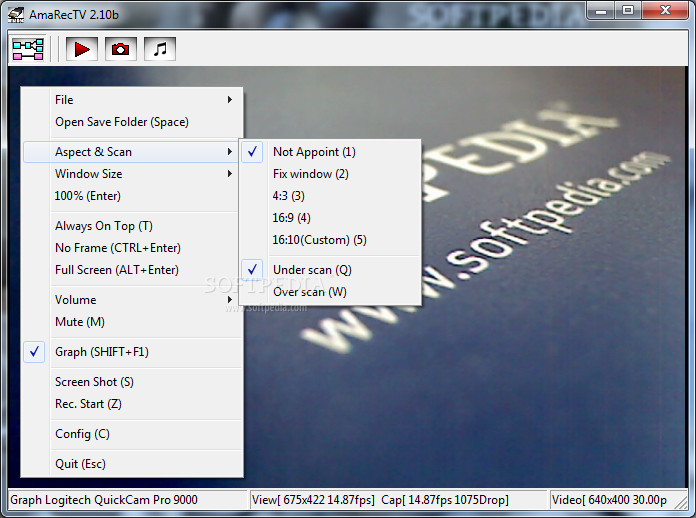Choose Open Save Folder (Space)

click(132, 122)
